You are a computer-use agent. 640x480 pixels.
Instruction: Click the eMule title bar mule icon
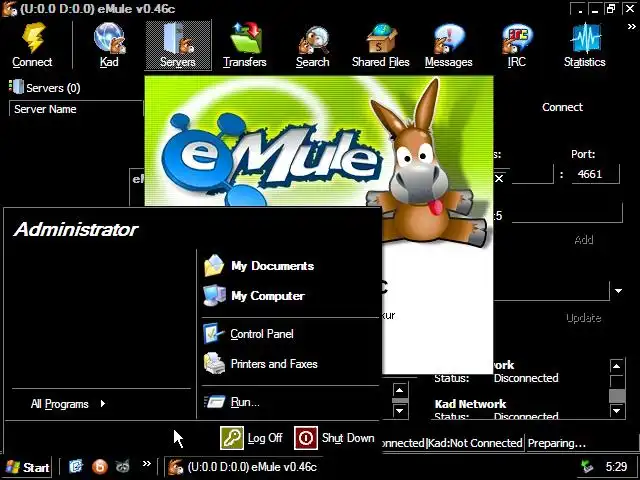click(9, 8)
